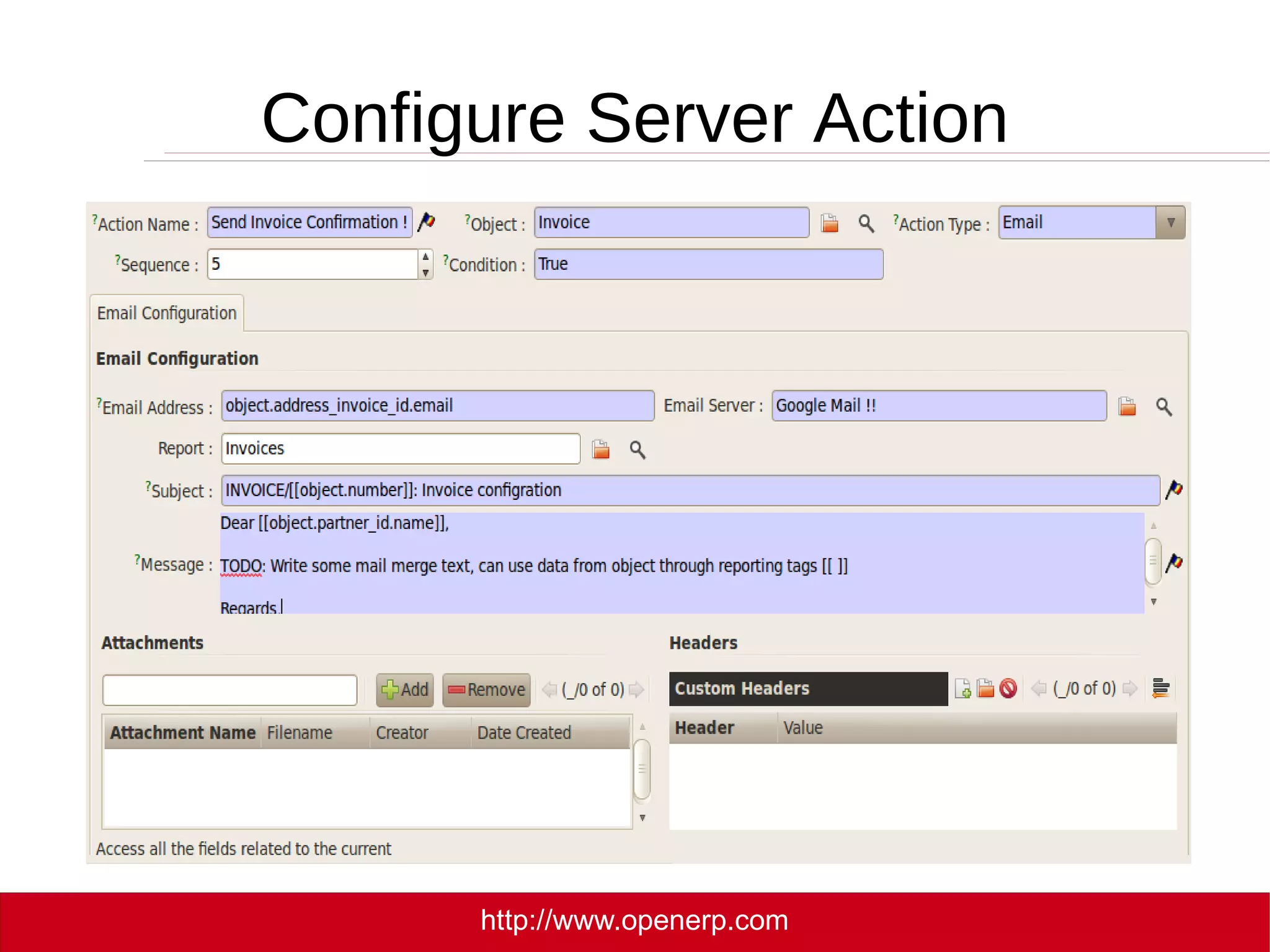The height and width of the screenshot is (952, 1270).
Task: Select the Email Configuration tab
Action: pyautogui.click(x=167, y=313)
